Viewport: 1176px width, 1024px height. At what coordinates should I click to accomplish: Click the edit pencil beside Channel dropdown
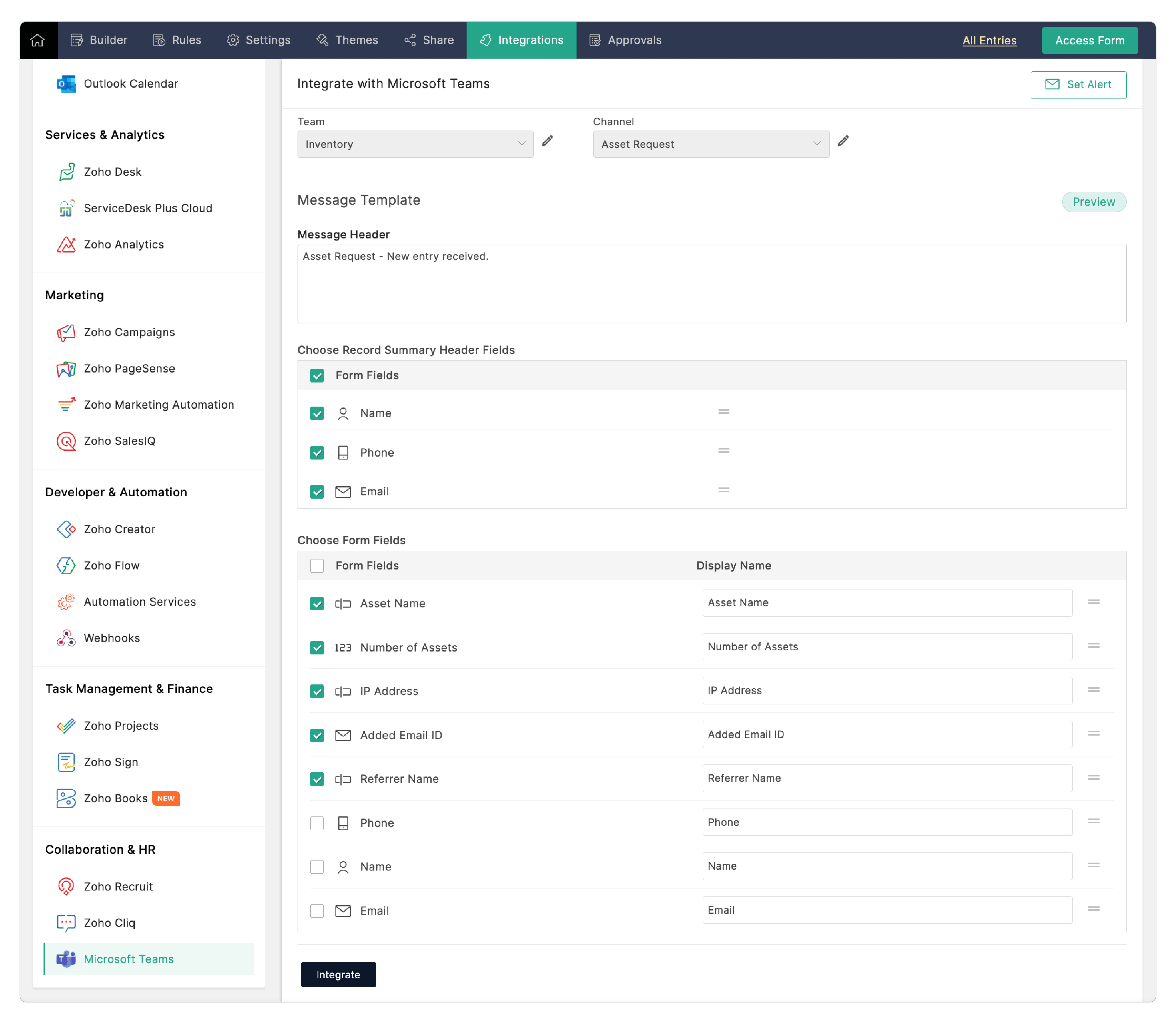click(x=843, y=141)
